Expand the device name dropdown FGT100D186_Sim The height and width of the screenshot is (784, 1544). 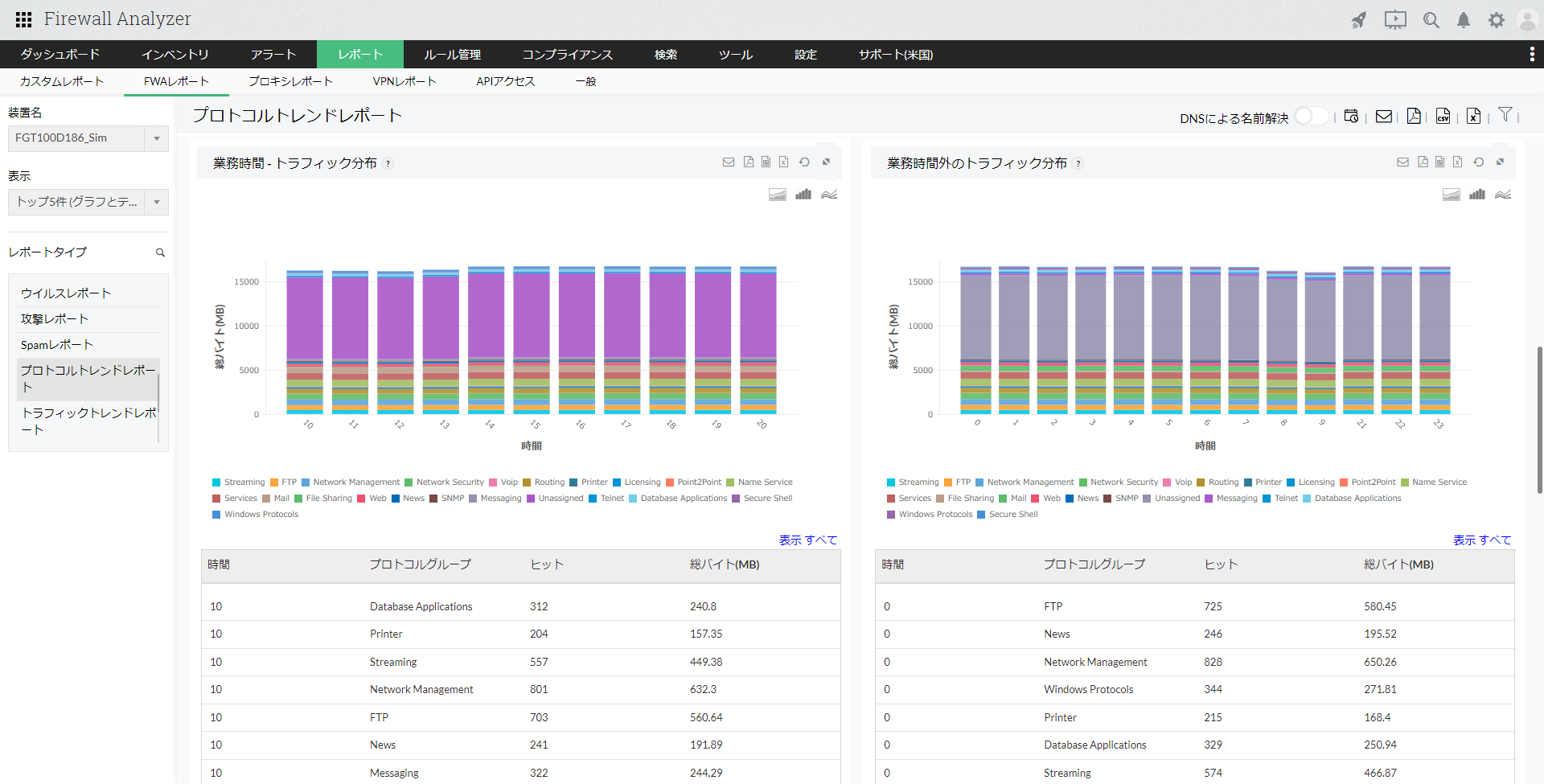coord(157,138)
